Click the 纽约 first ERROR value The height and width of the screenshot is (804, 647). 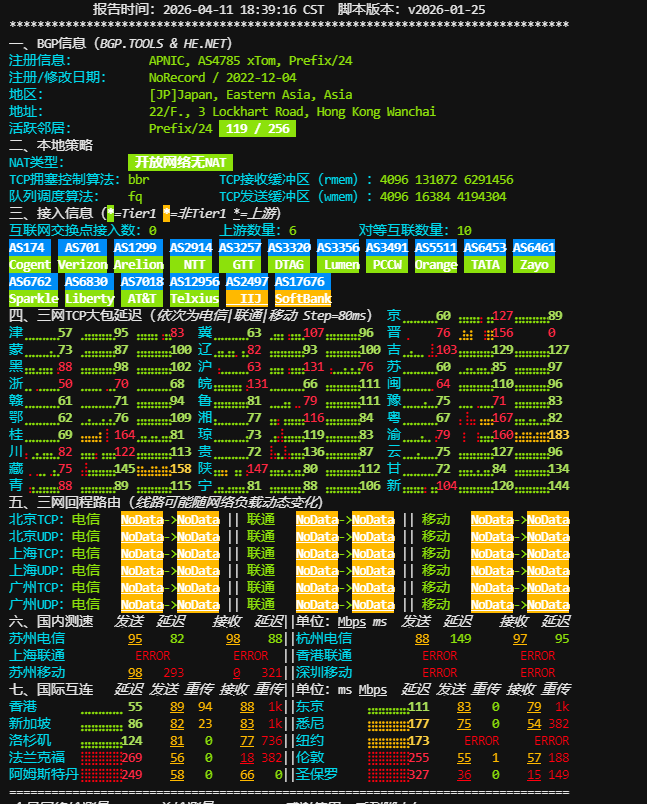pos(481,740)
